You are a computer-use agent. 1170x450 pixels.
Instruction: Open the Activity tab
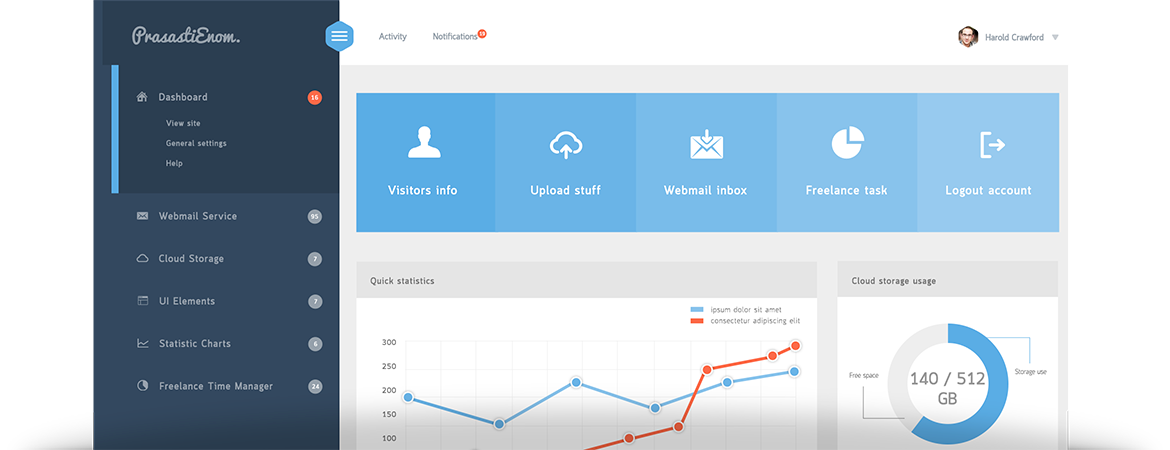(x=392, y=37)
